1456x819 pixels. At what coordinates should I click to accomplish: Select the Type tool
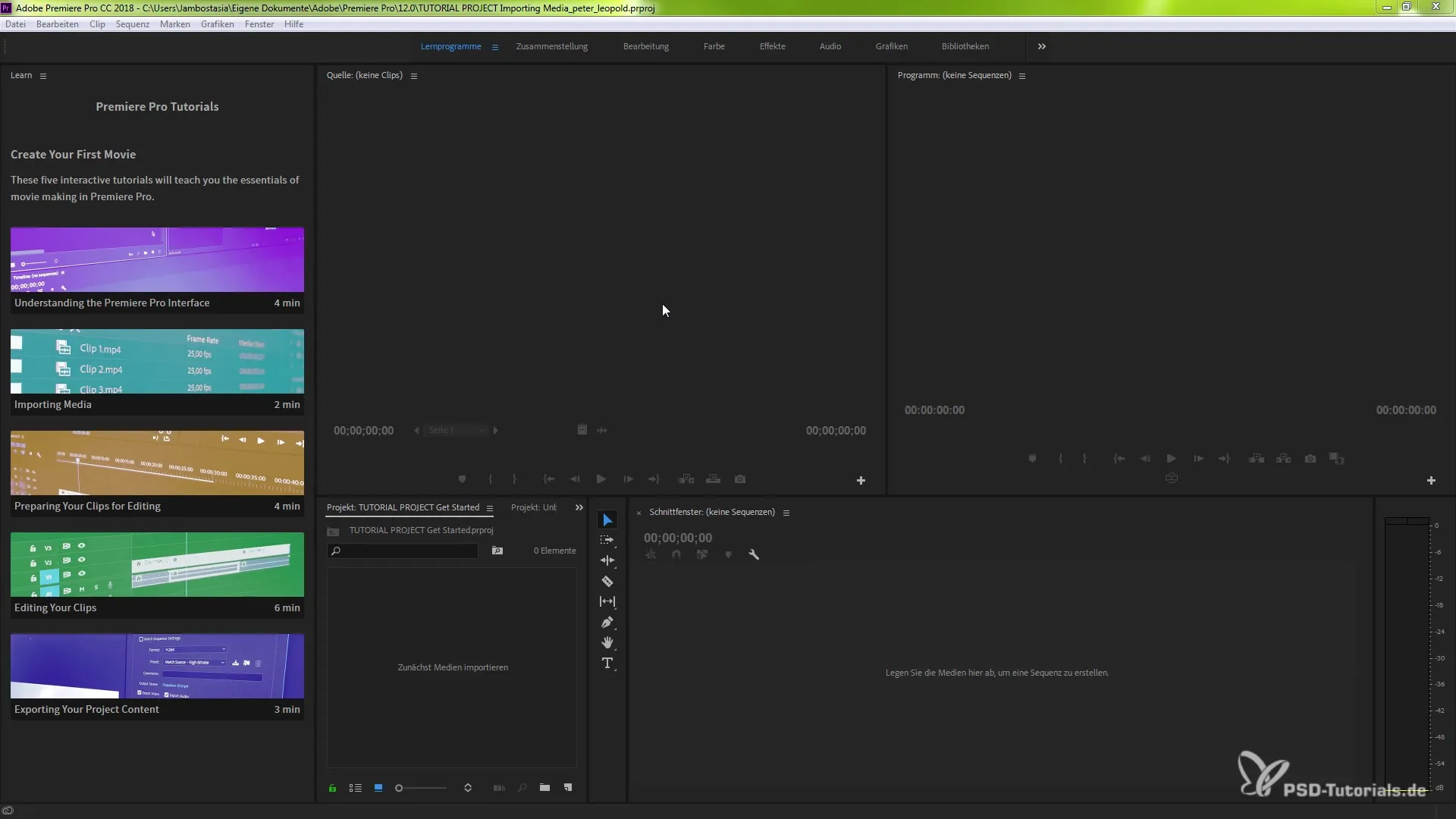pyautogui.click(x=607, y=663)
